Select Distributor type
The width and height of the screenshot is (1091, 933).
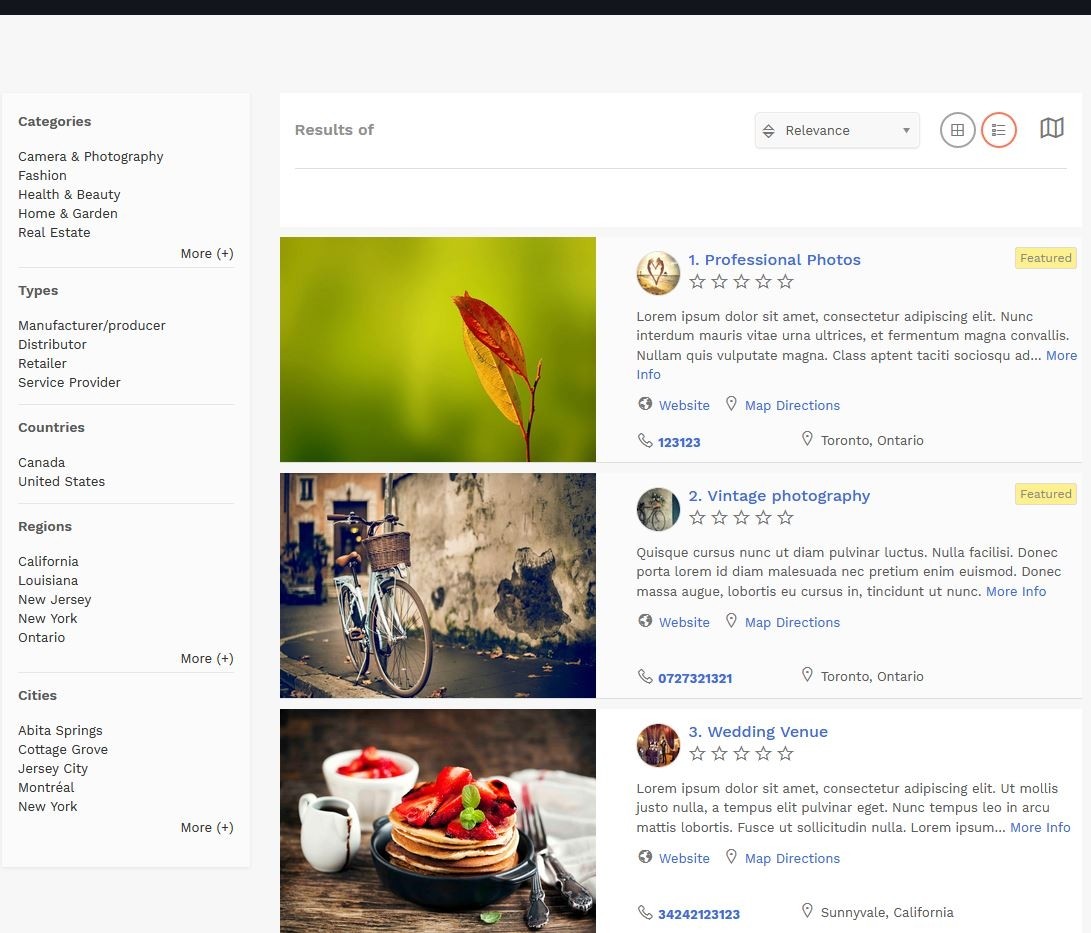pyautogui.click(x=52, y=344)
